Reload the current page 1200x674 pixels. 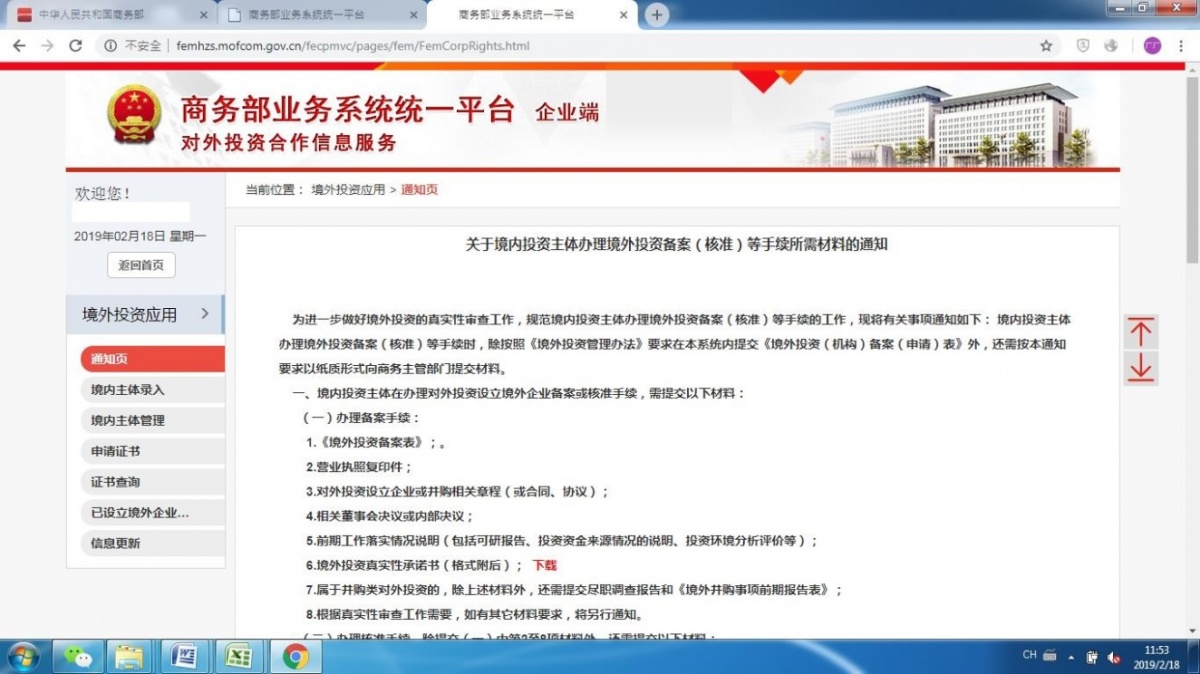click(x=75, y=46)
